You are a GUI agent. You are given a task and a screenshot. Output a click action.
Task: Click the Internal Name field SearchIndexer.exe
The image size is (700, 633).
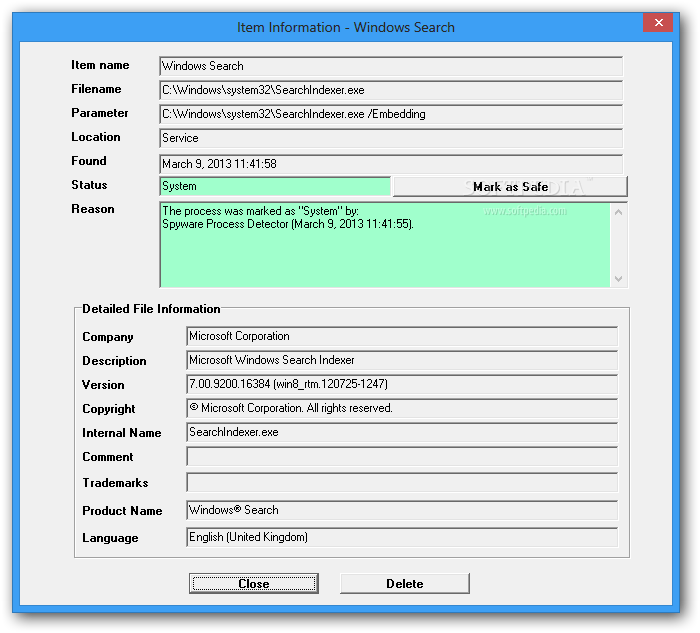tap(402, 432)
